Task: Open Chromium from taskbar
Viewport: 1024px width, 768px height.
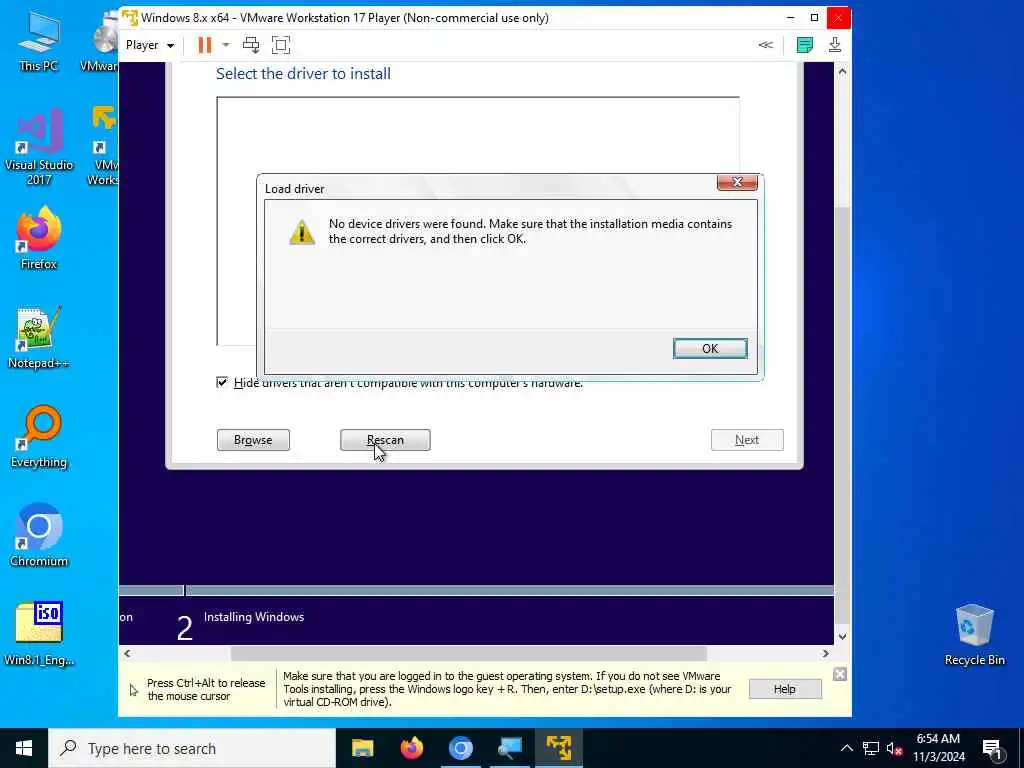Action: [460, 748]
